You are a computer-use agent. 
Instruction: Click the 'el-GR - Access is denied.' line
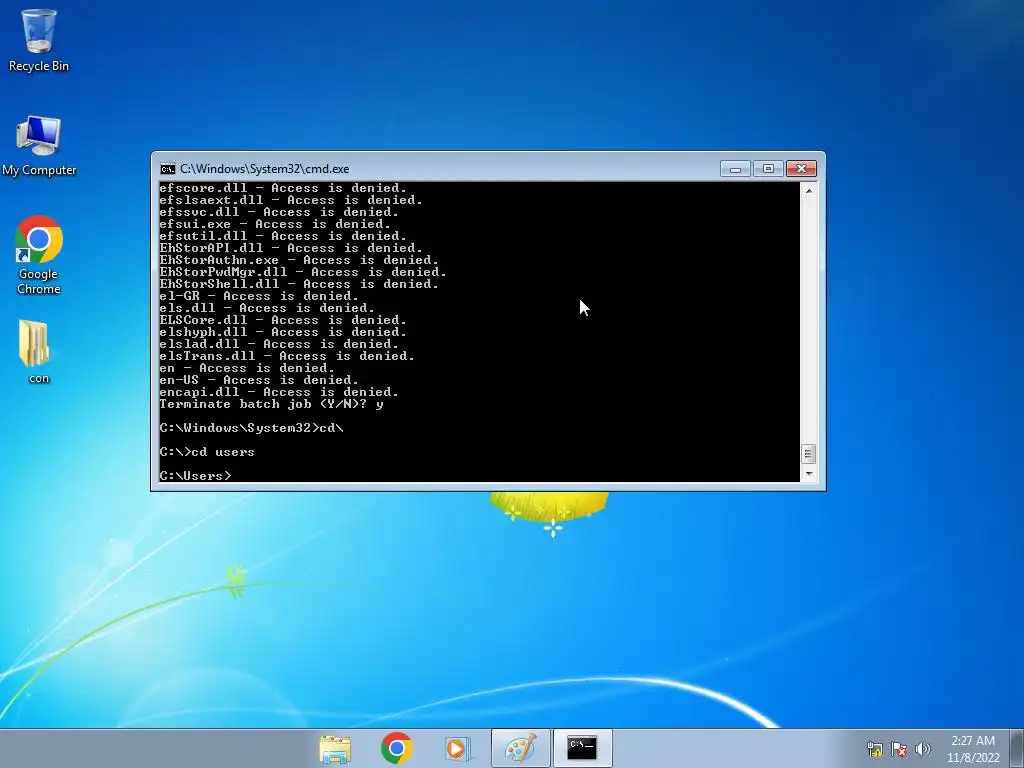pyautogui.click(x=259, y=296)
